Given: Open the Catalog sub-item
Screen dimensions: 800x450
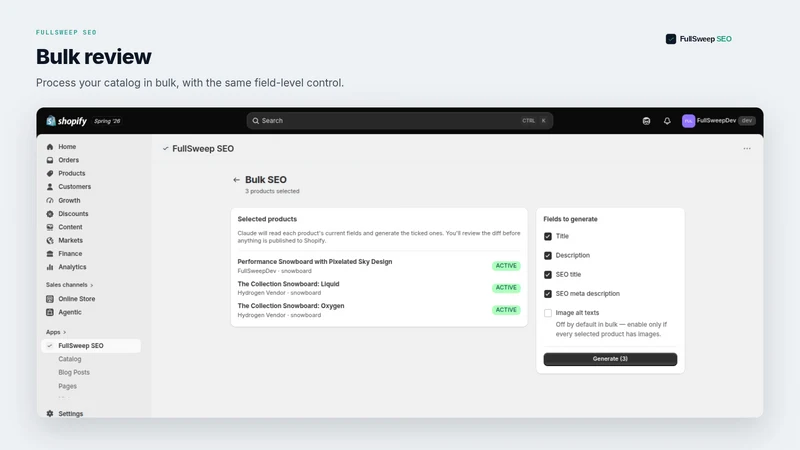Looking at the screenshot, I should coord(70,359).
